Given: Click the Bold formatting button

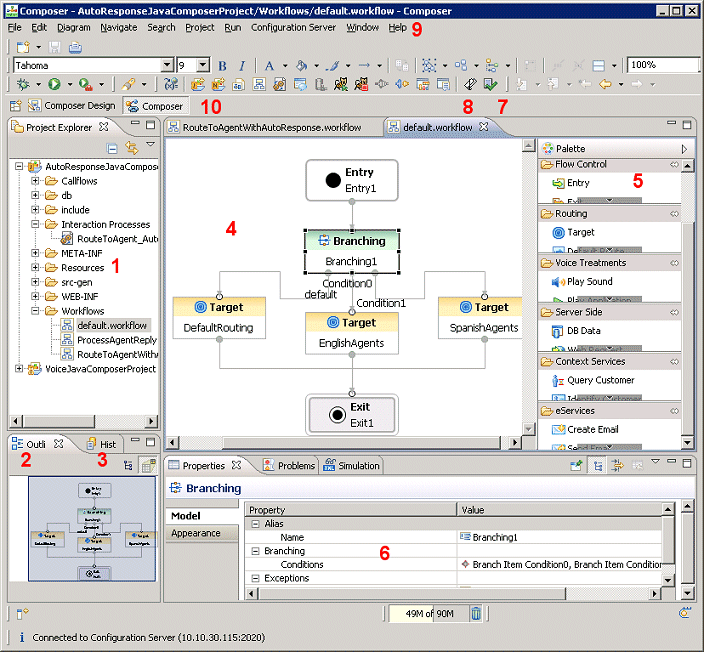Looking at the screenshot, I should pyautogui.click(x=222, y=66).
